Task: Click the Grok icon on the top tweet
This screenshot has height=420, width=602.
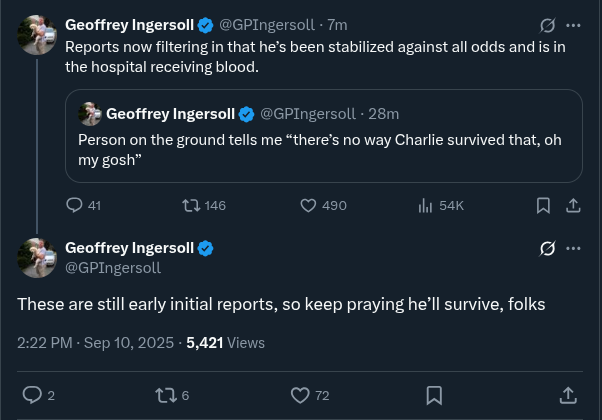Action: (547, 25)
